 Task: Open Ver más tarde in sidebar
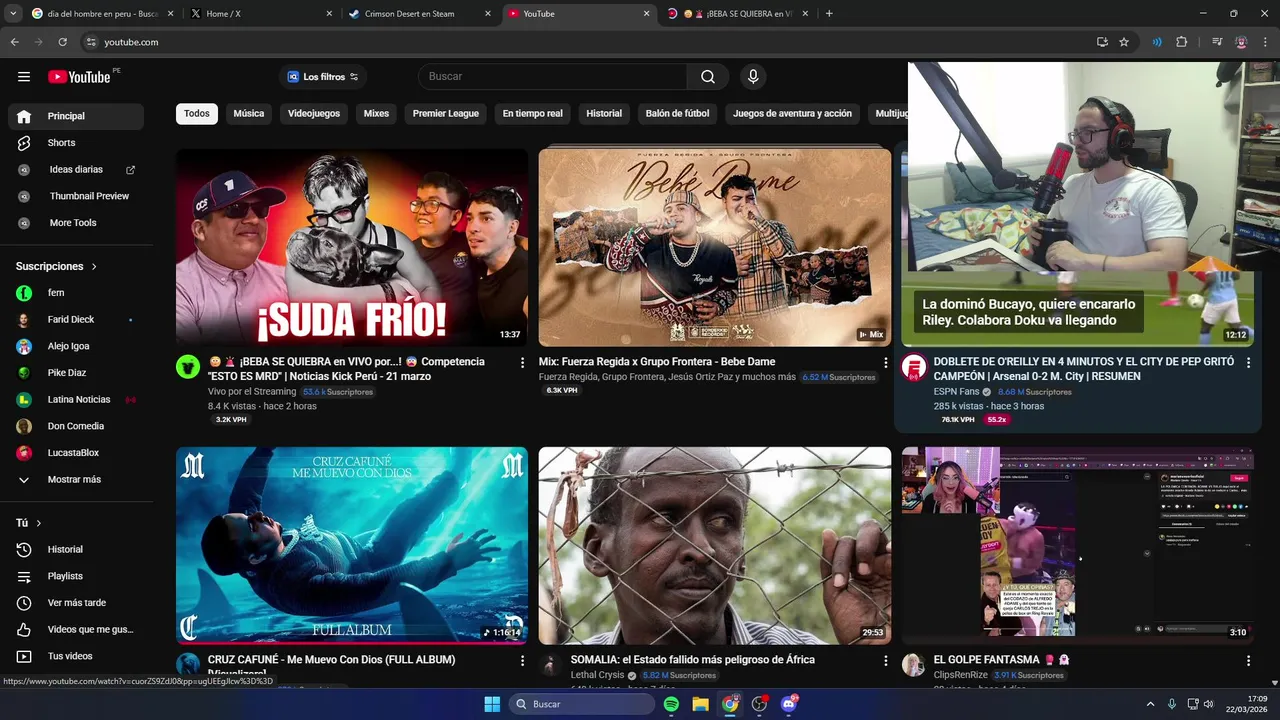76,603
